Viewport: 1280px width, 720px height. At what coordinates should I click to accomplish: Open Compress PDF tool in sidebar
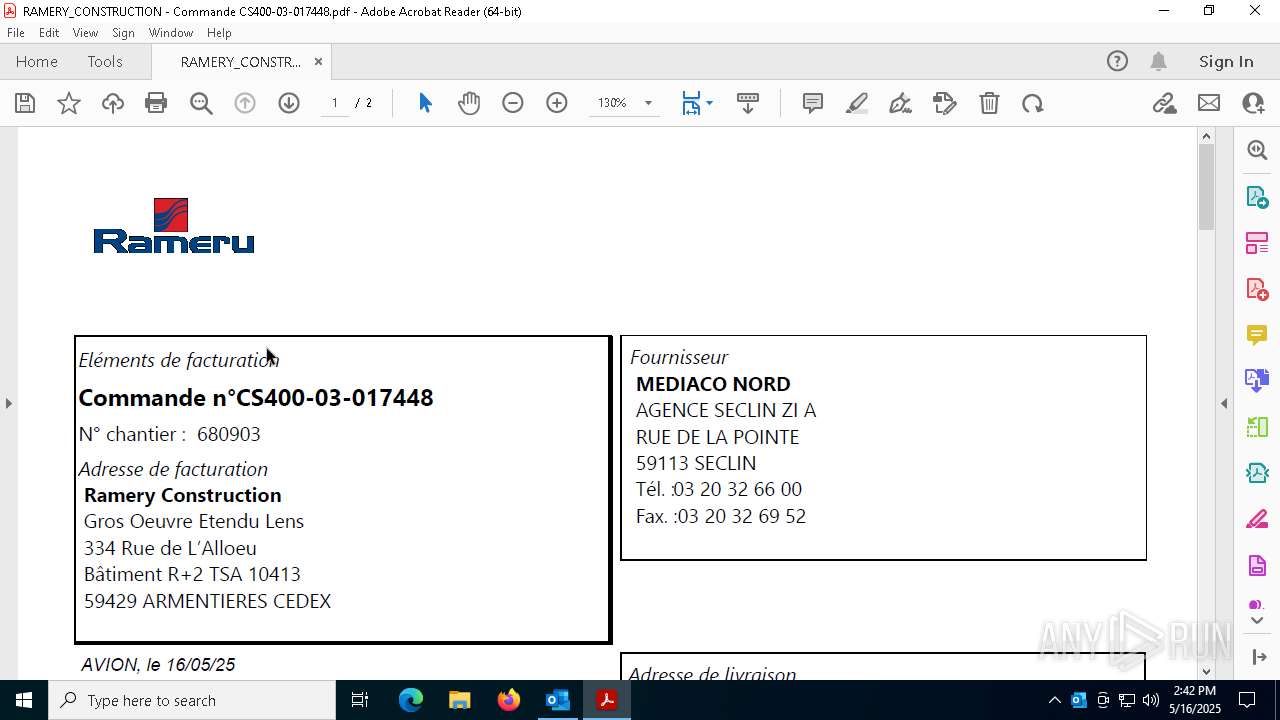1257,473
